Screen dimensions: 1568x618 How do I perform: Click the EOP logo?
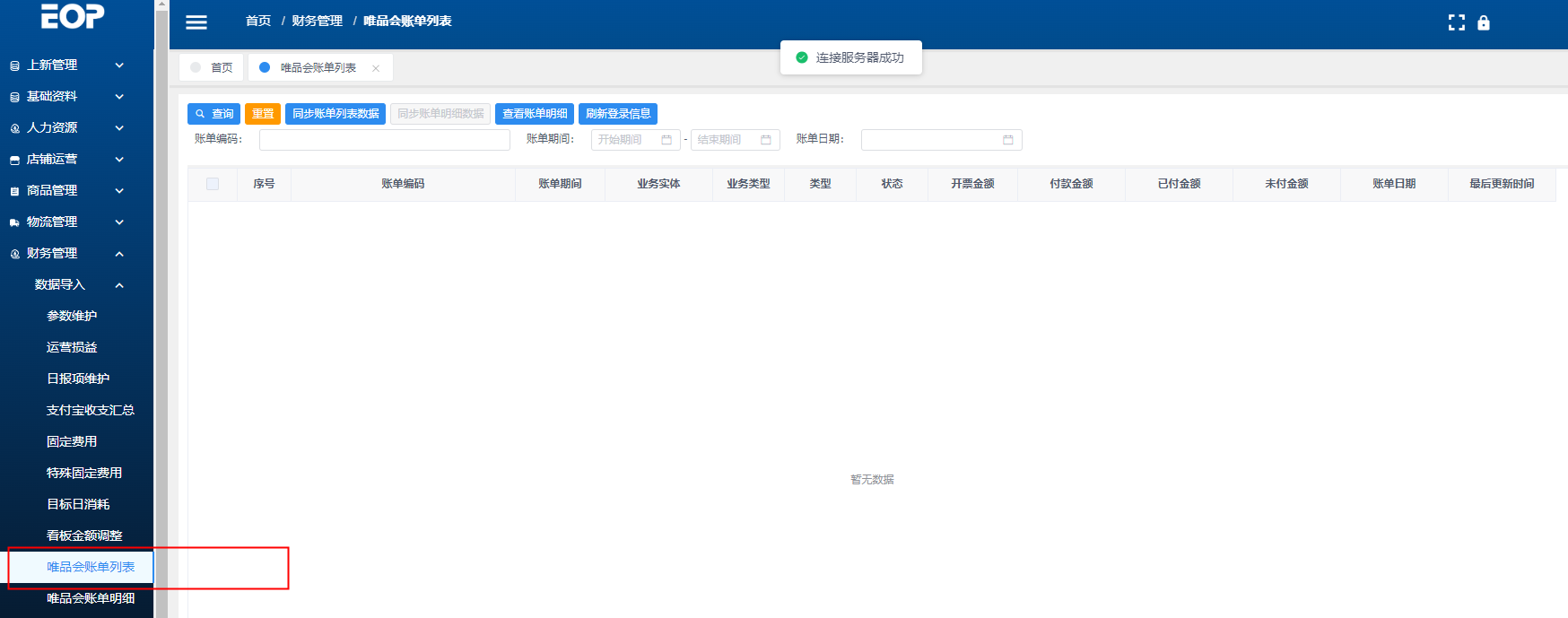pos(73,15)
